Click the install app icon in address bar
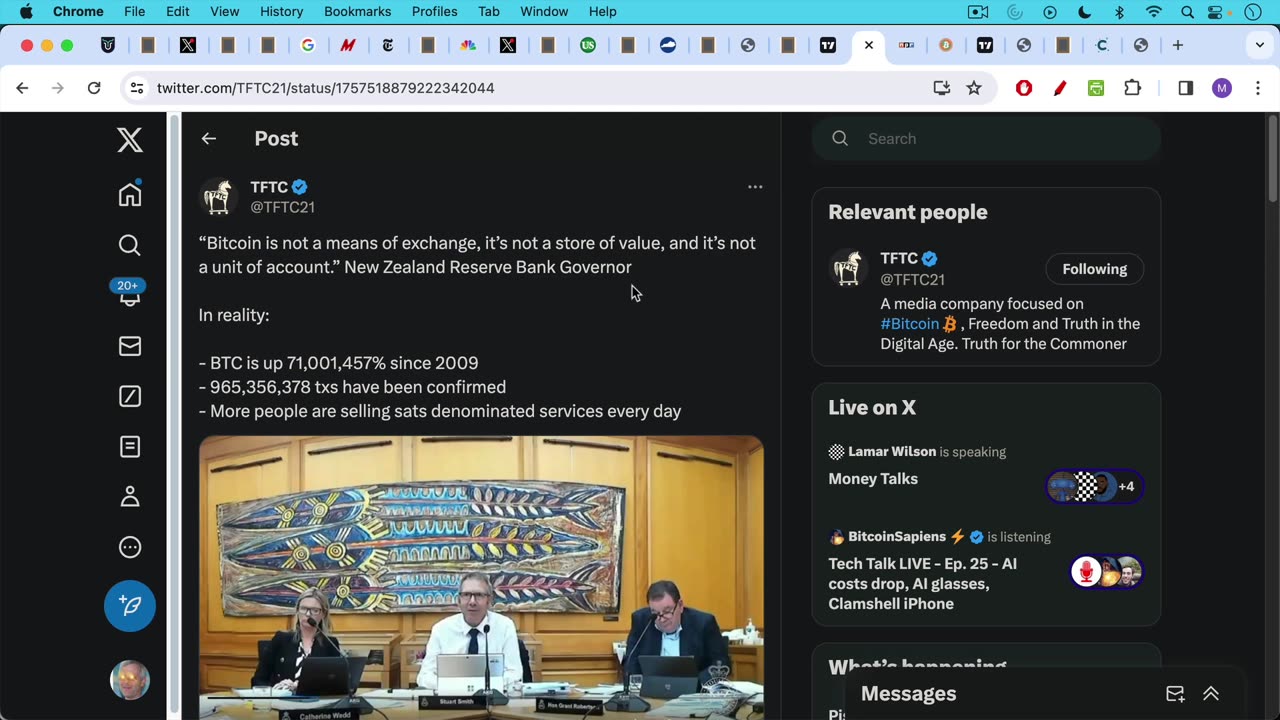This screenshot has height=720, width=1280. (941, 88)
